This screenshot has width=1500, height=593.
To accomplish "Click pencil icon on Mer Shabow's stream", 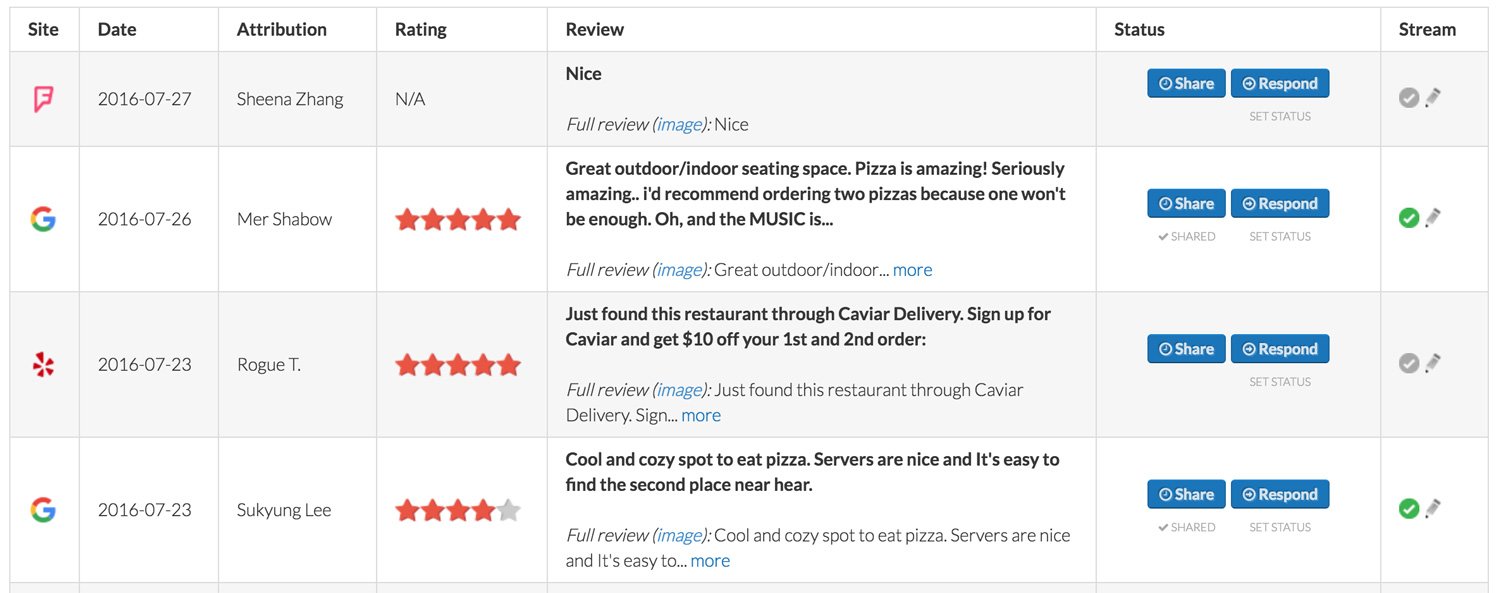I will point(1433,217).
